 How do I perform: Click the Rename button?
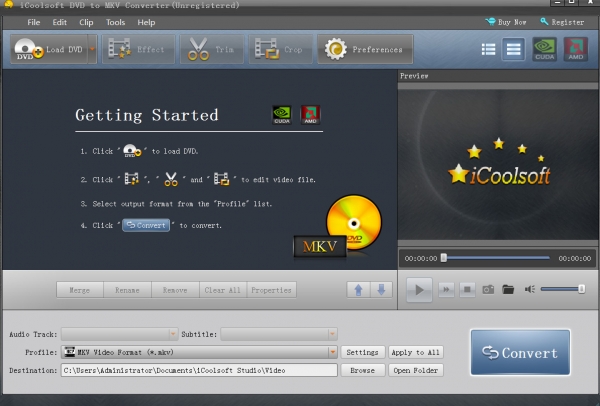coord(127,290)
